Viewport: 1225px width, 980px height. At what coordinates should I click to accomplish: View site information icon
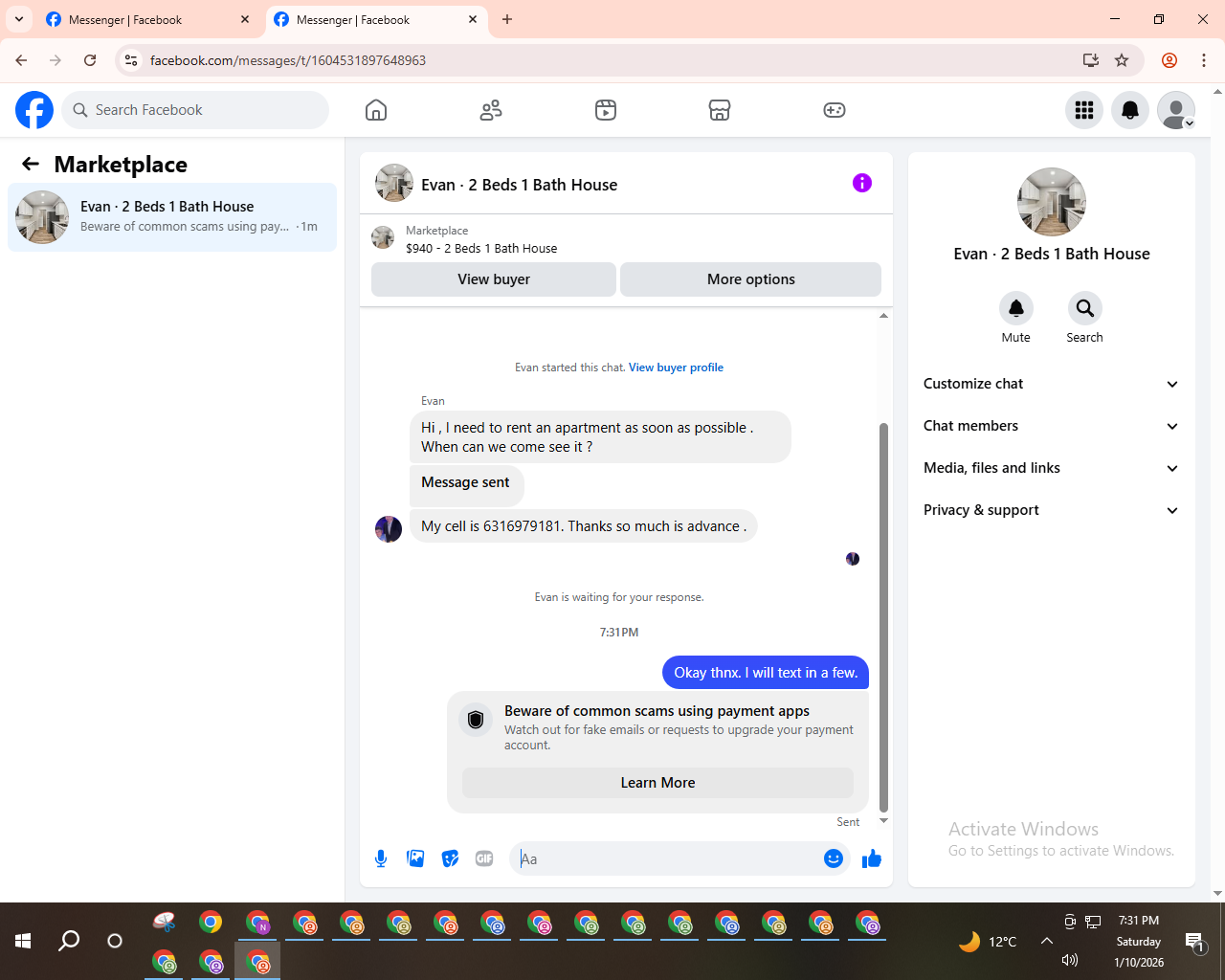131,60
